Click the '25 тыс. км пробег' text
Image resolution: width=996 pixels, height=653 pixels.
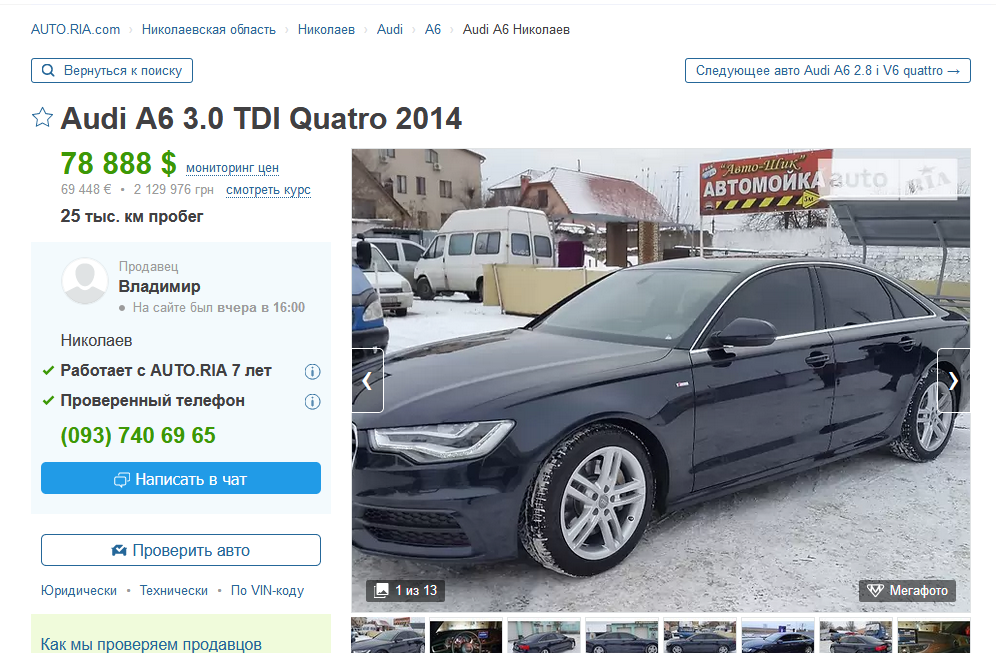coord(131,217)
